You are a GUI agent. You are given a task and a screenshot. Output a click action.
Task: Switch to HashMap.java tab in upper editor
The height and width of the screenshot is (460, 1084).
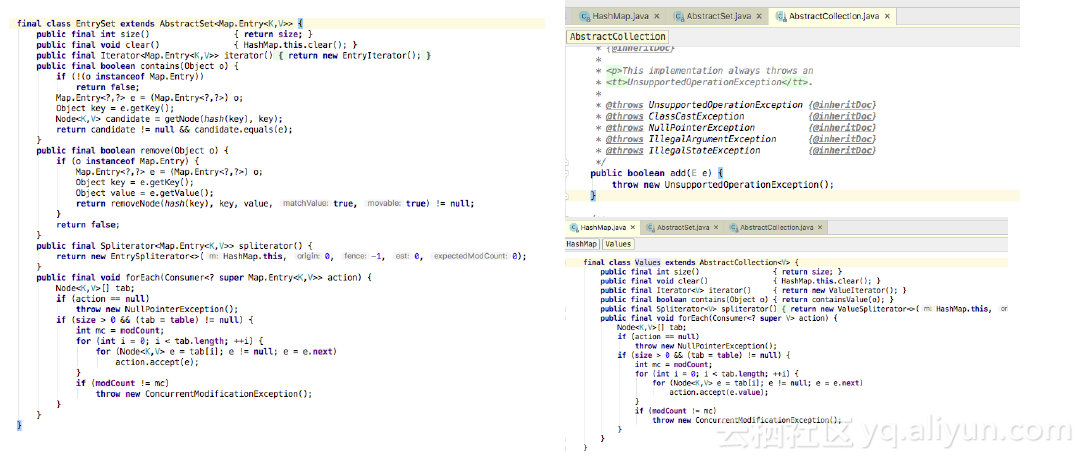[619, 15]
